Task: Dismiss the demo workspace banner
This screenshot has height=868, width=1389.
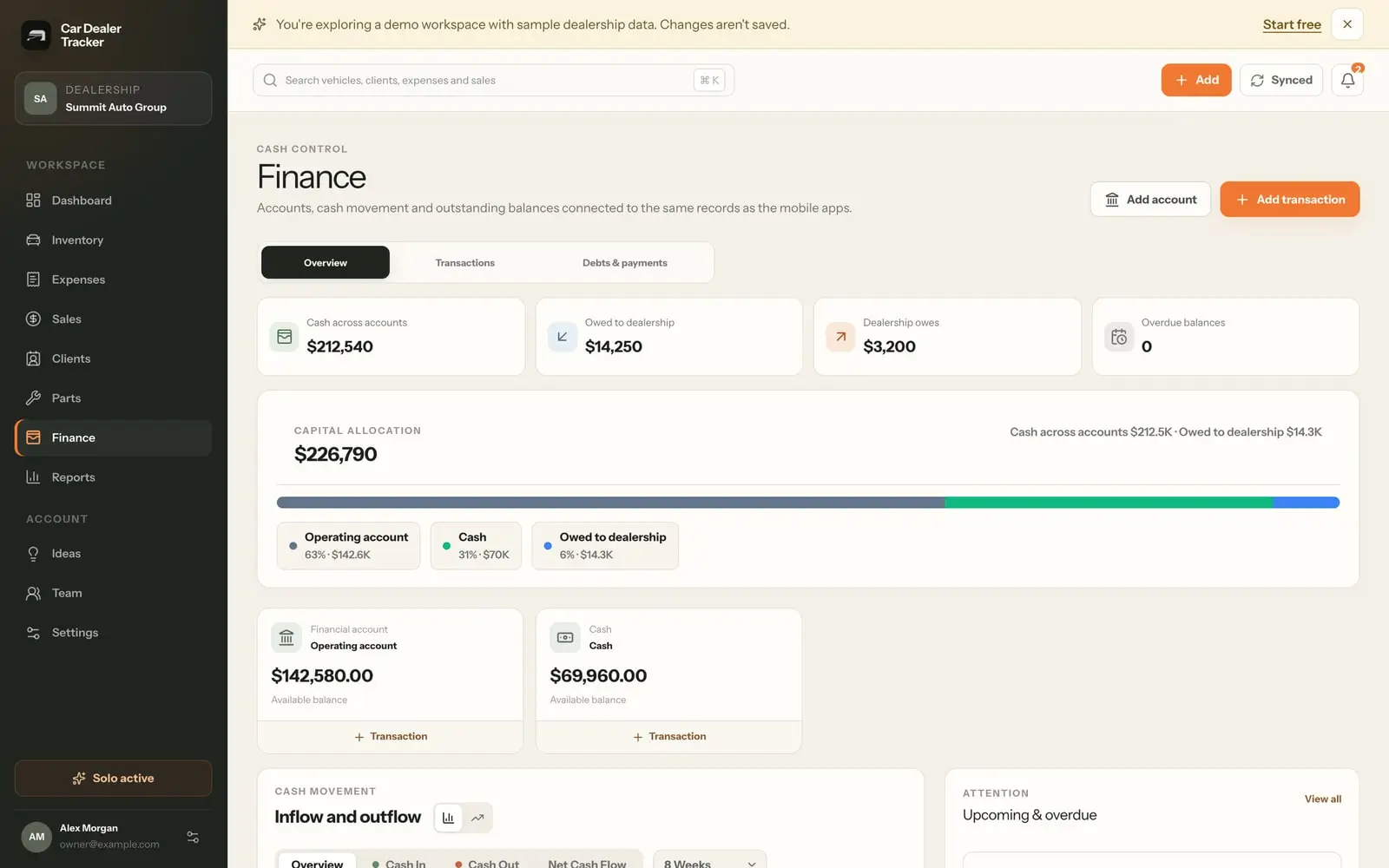Action: pos(1347,24)
